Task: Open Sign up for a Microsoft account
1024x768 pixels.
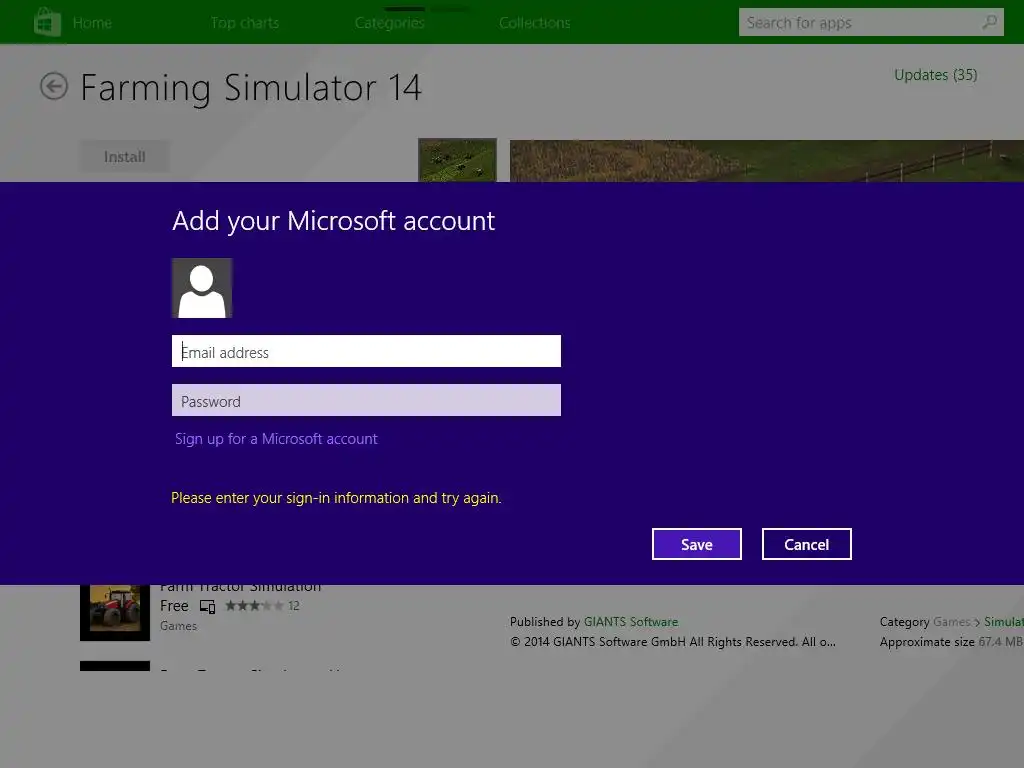Action: click(x=276, y=439)
